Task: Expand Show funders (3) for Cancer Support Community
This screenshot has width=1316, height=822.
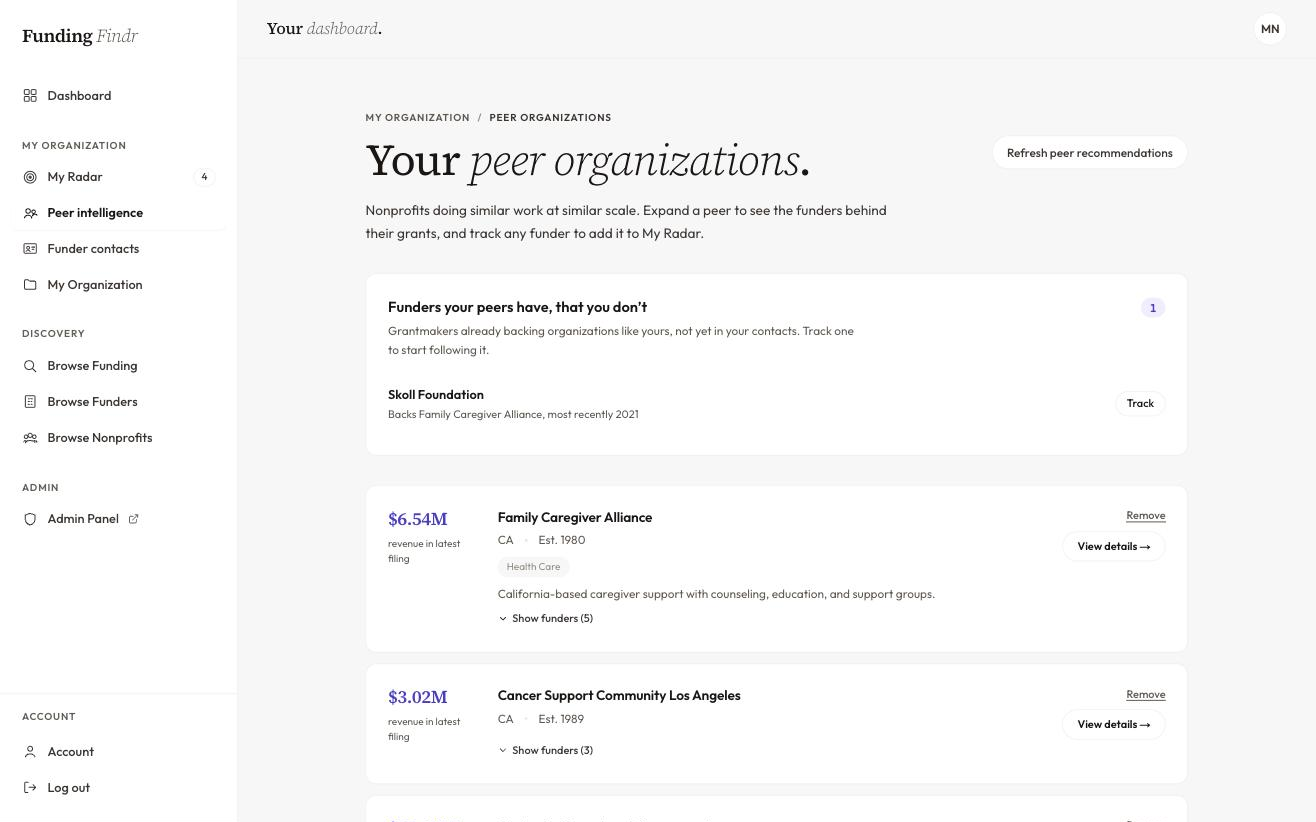Action: [546, 750]
